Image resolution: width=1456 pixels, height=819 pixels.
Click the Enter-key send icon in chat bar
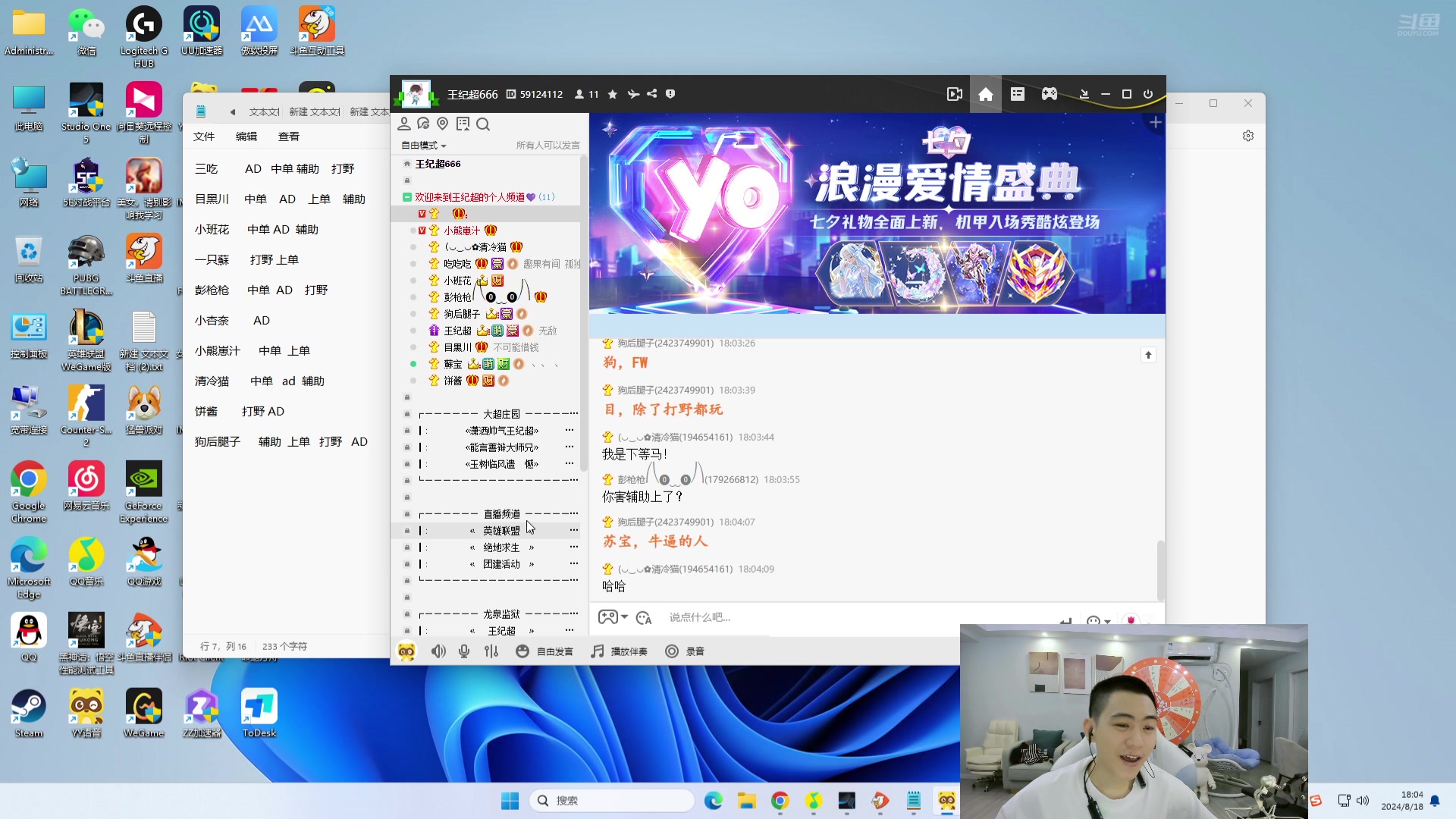[x=1066, y=621]
